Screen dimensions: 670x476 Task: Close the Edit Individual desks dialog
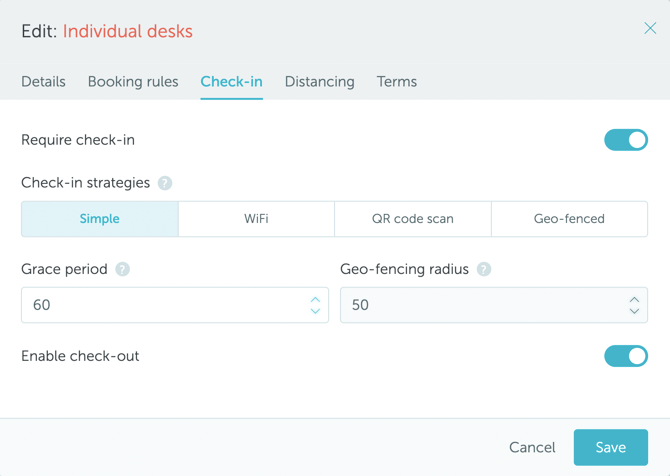pyautogui.click(x=650, y=29)
